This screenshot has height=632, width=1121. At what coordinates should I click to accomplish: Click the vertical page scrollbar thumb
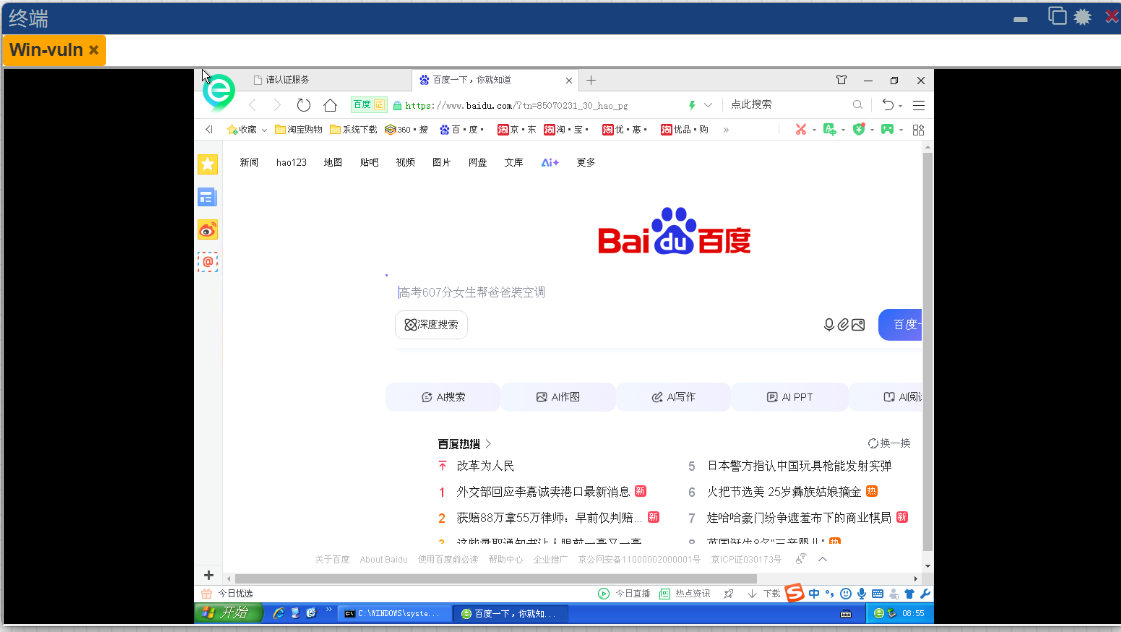point(927,352)
